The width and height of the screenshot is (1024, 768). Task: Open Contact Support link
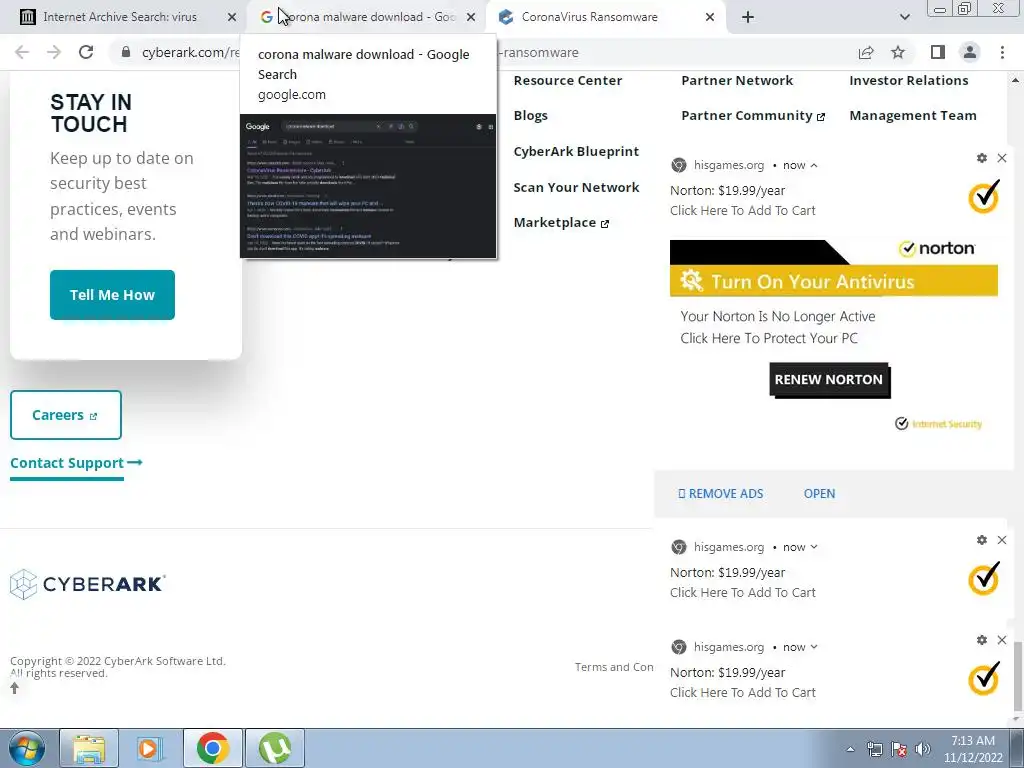pos(76,463)
